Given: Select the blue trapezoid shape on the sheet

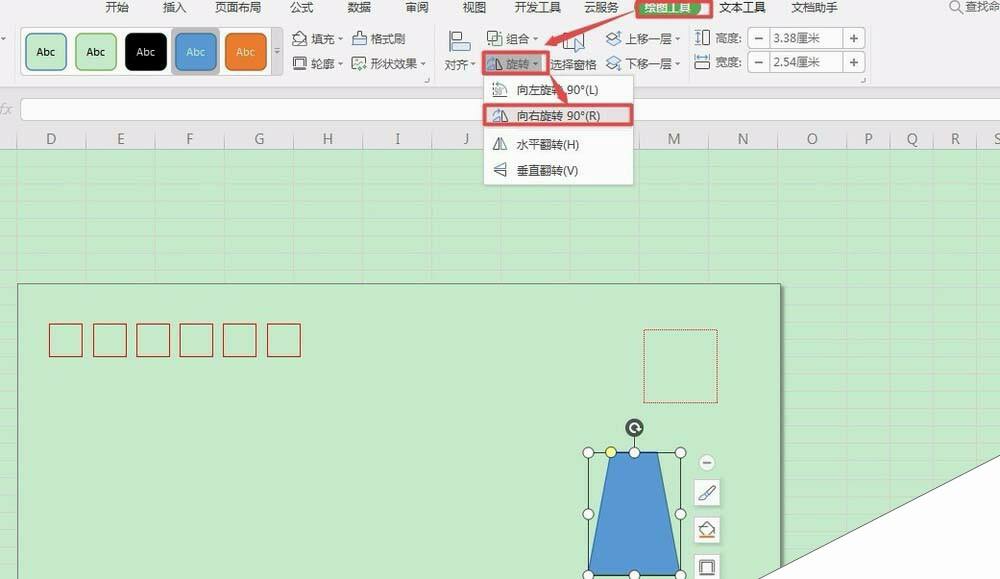Looking at the screenshot, I should coord(632,510).
